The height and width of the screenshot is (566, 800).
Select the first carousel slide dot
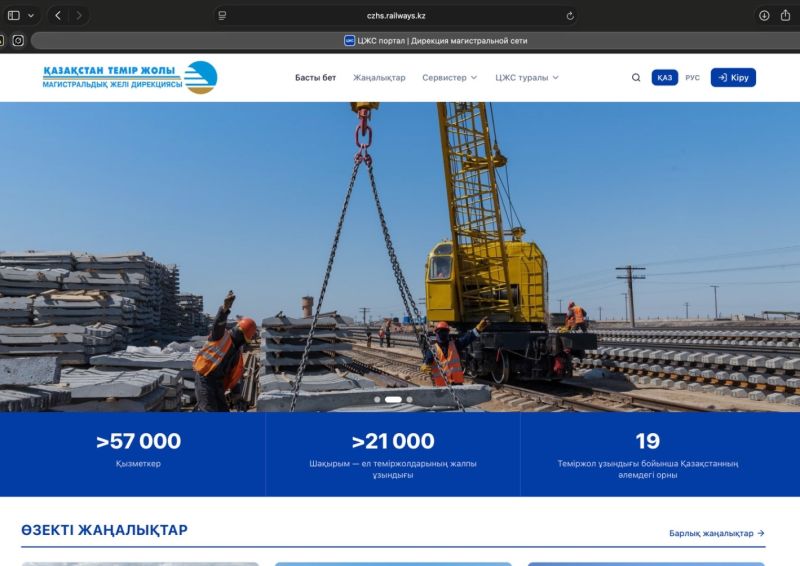[x=377, y=400]
